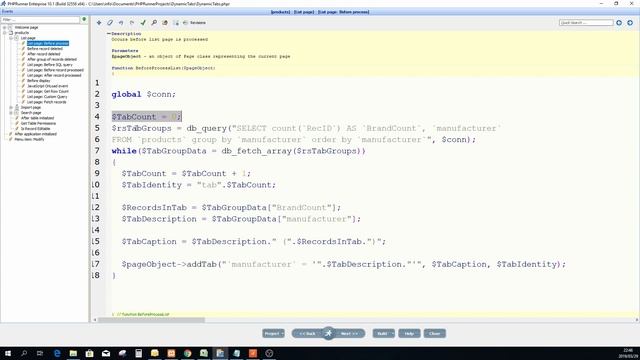Screen dimensions: 640x360
Task: Click into the Quick Search field
Action: click(x=586, y=23)
